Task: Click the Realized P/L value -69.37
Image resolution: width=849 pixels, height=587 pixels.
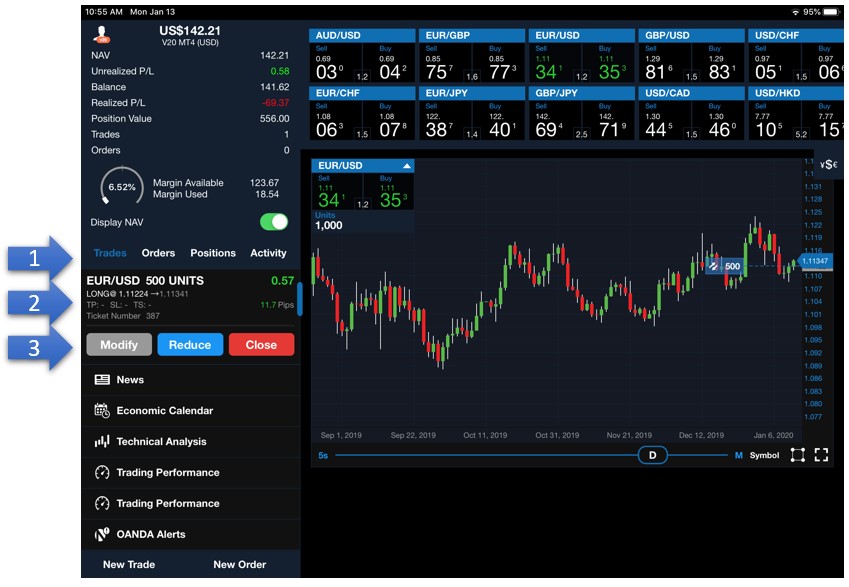Action: pyautogui.click(x=275, y=103)
